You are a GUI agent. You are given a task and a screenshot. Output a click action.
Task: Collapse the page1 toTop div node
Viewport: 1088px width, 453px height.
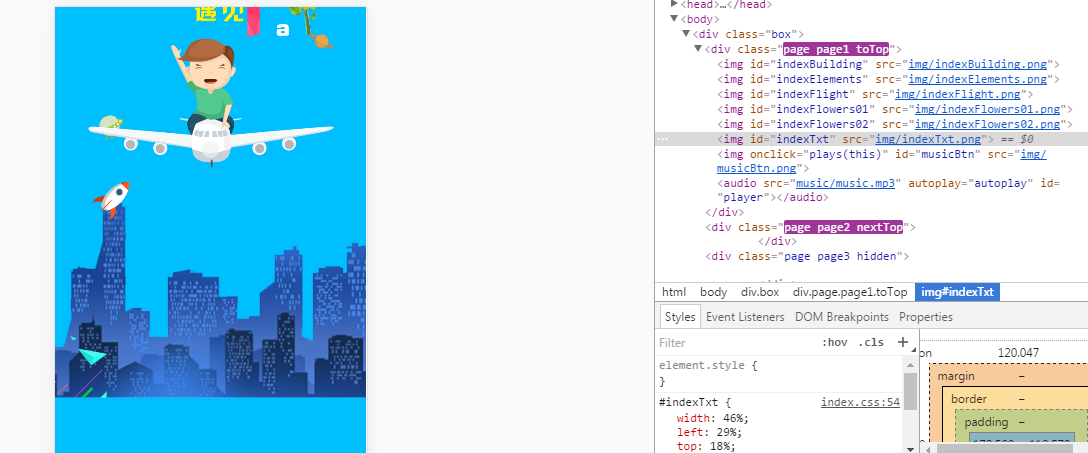pos(698,49)
